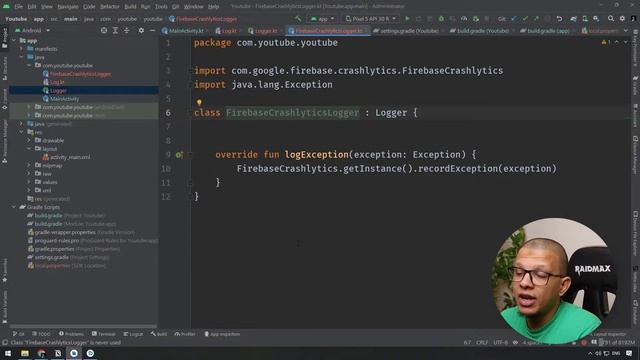This screenshot has width=640, height=360.
Task: Click the CRLF line separator in status bar
Action: pyautogui.click(x=482, y=342)
